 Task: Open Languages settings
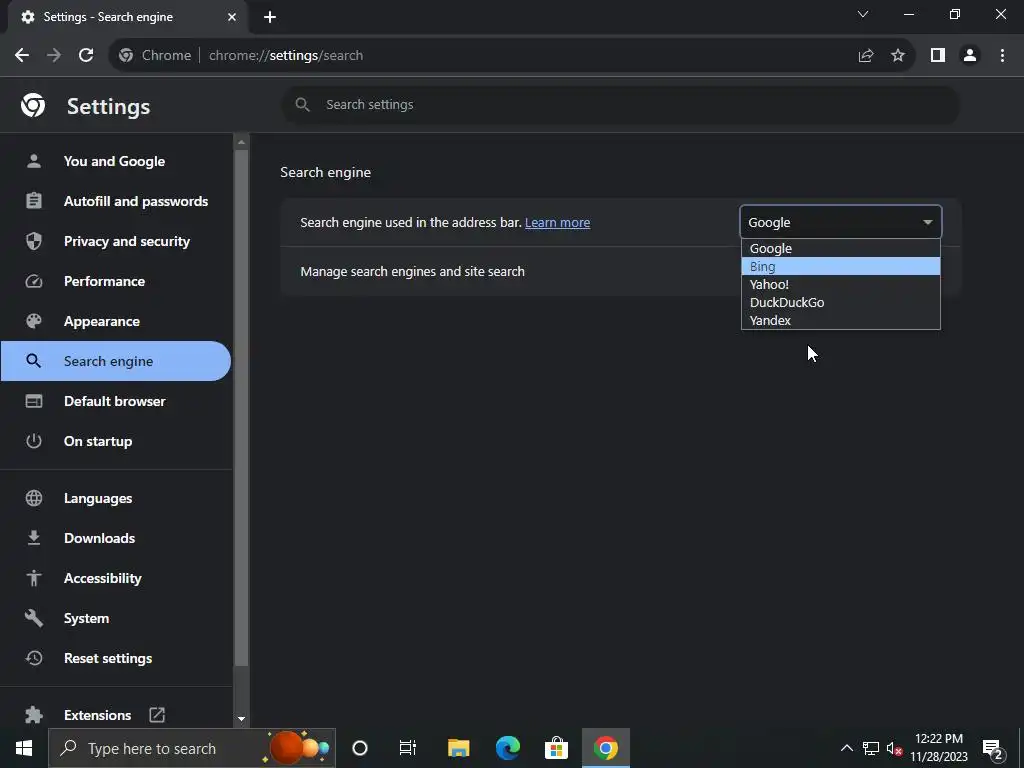pyautogui.click(x=116, y=498)
